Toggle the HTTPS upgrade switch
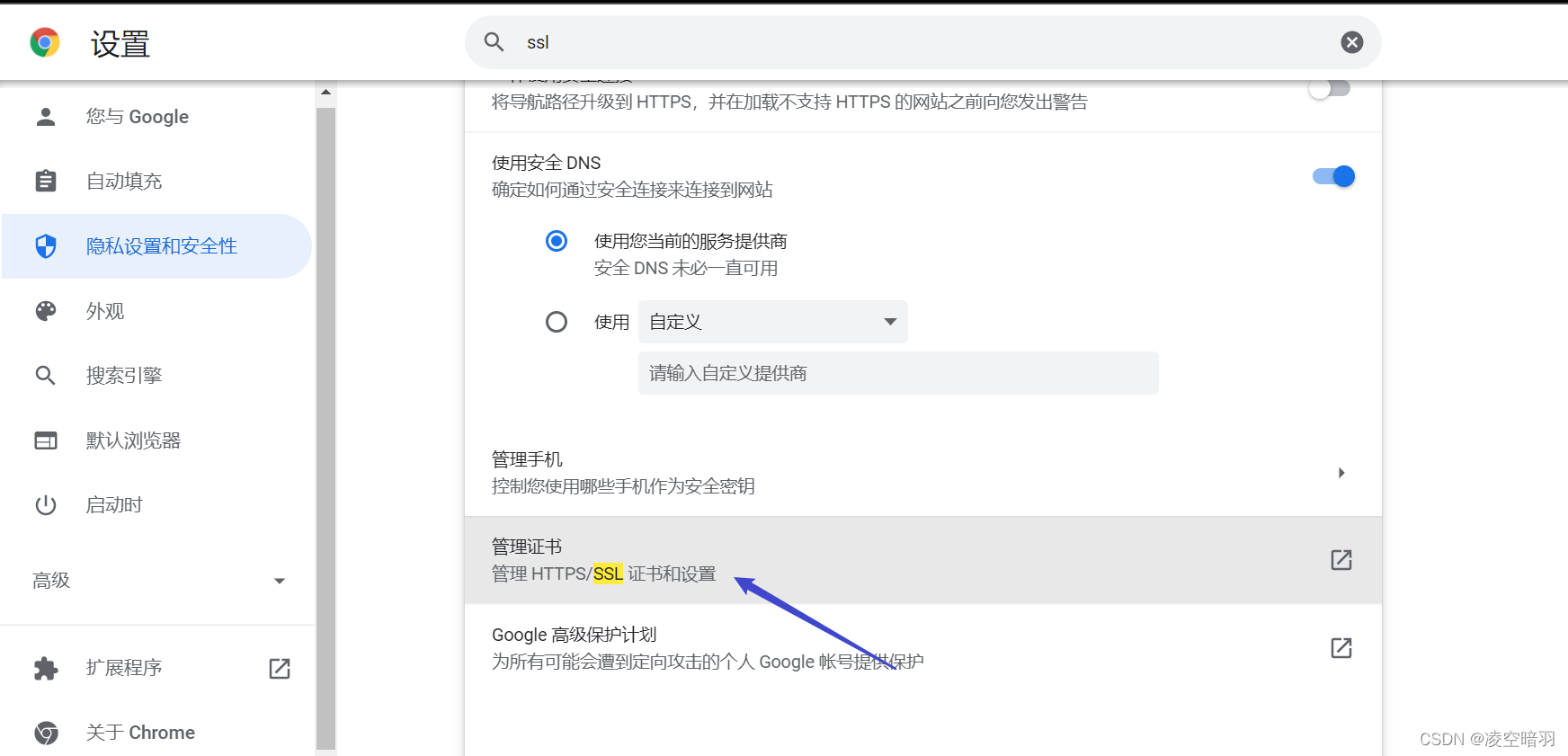1568x756 pixels. pyautogui.click(x=1330, y=88)
